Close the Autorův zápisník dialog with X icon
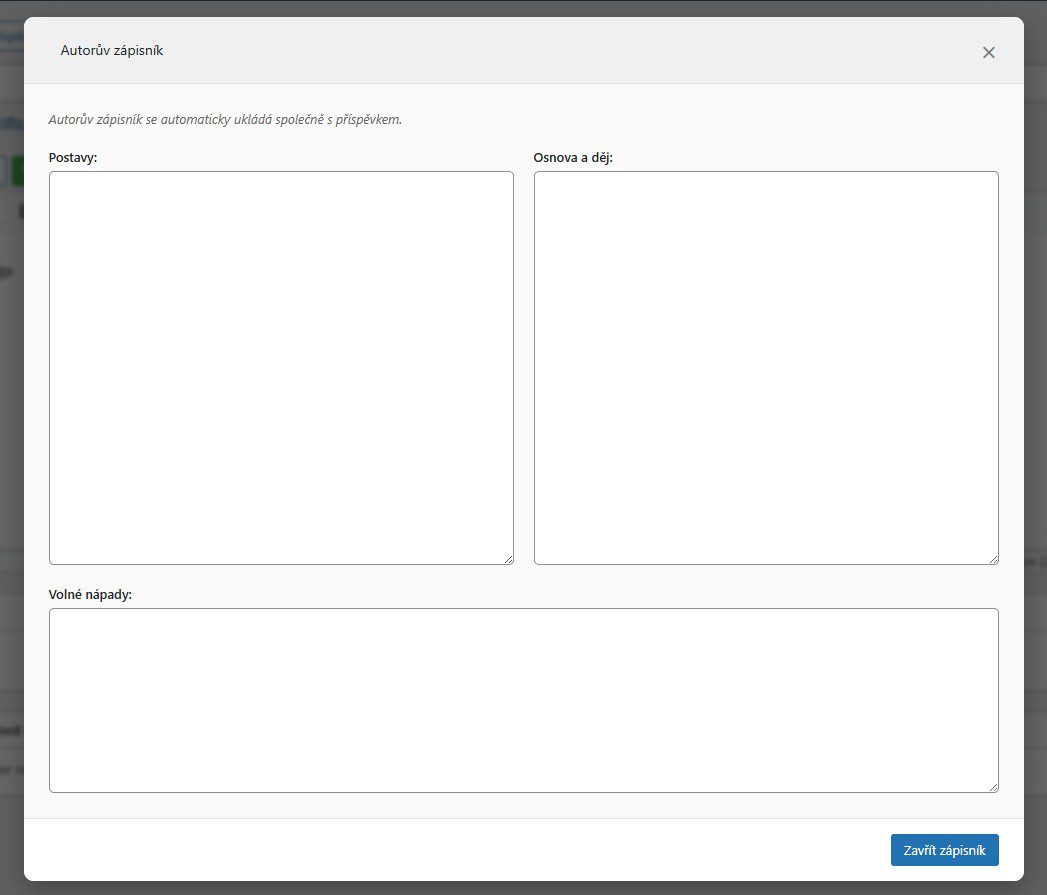This screenshot has width=1047, height=895. 988,52
